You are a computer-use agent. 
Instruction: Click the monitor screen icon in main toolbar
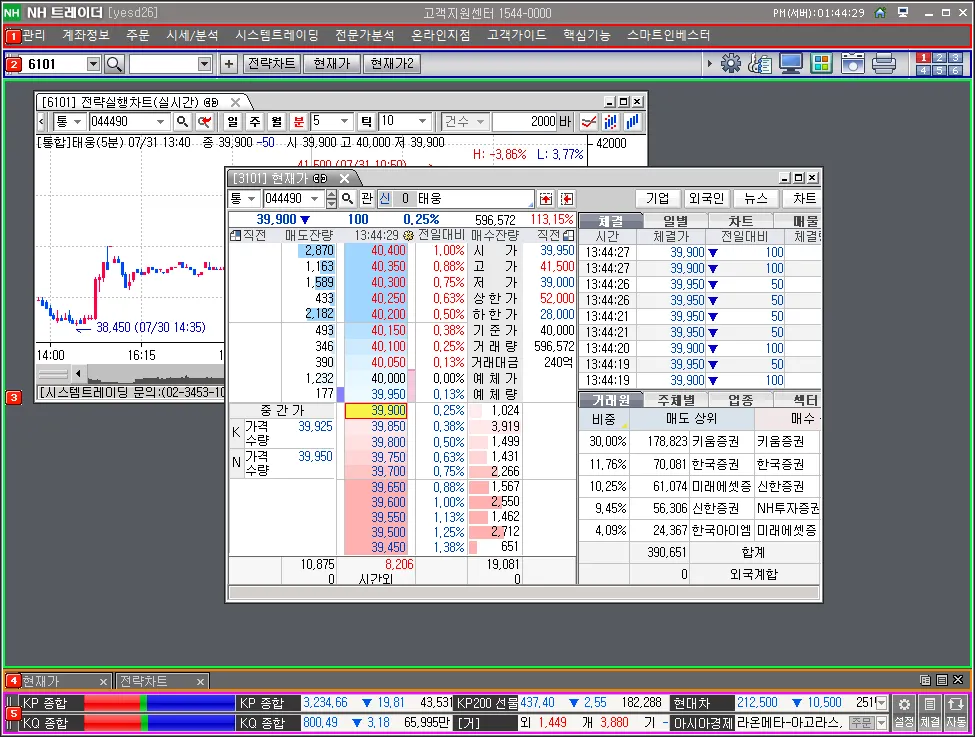pyautogui.click(x=790, y=63)
